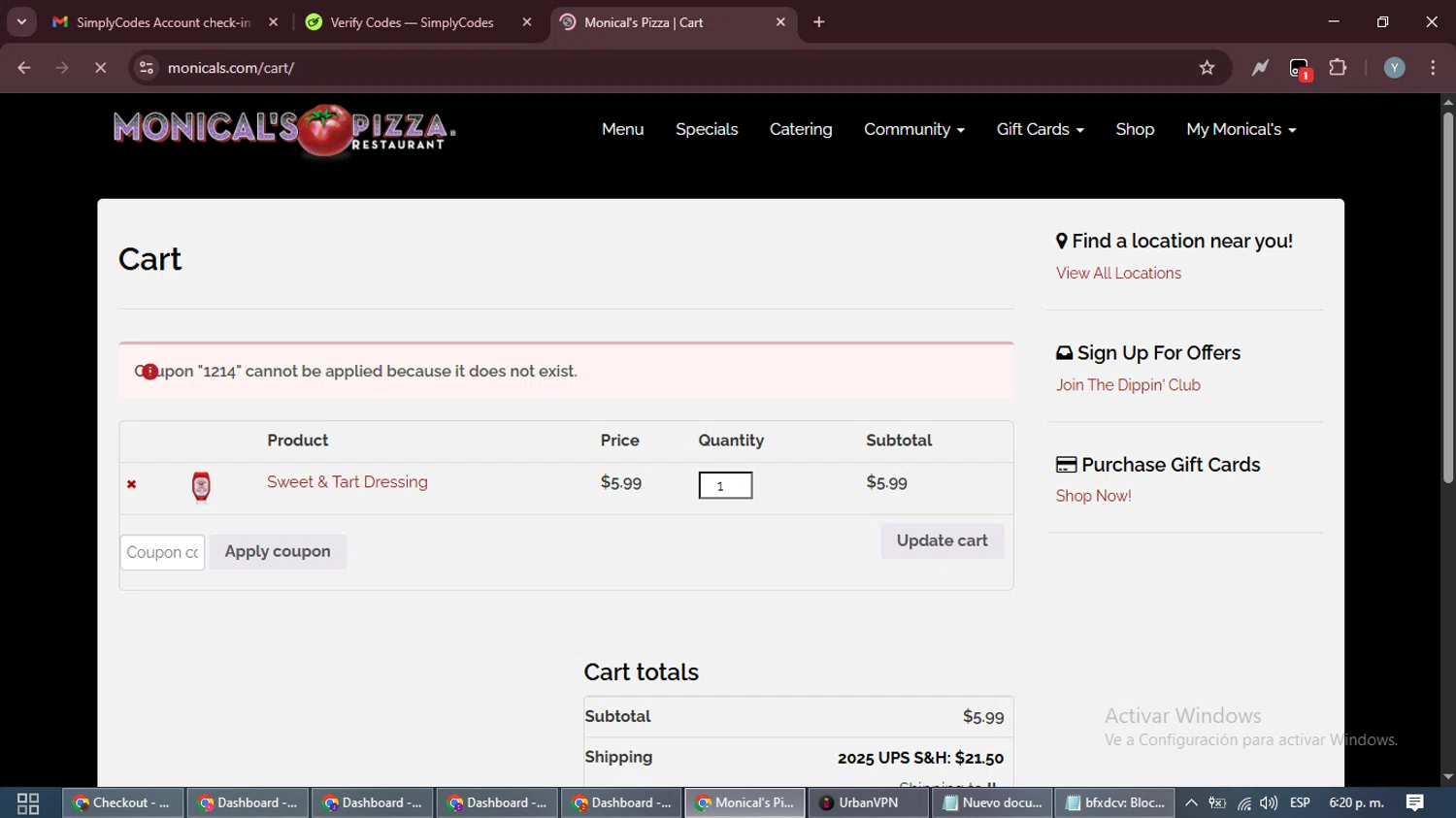Click the Coupon code field
The height and width of the screenshot is (818, 1456).
coord(162,552)
